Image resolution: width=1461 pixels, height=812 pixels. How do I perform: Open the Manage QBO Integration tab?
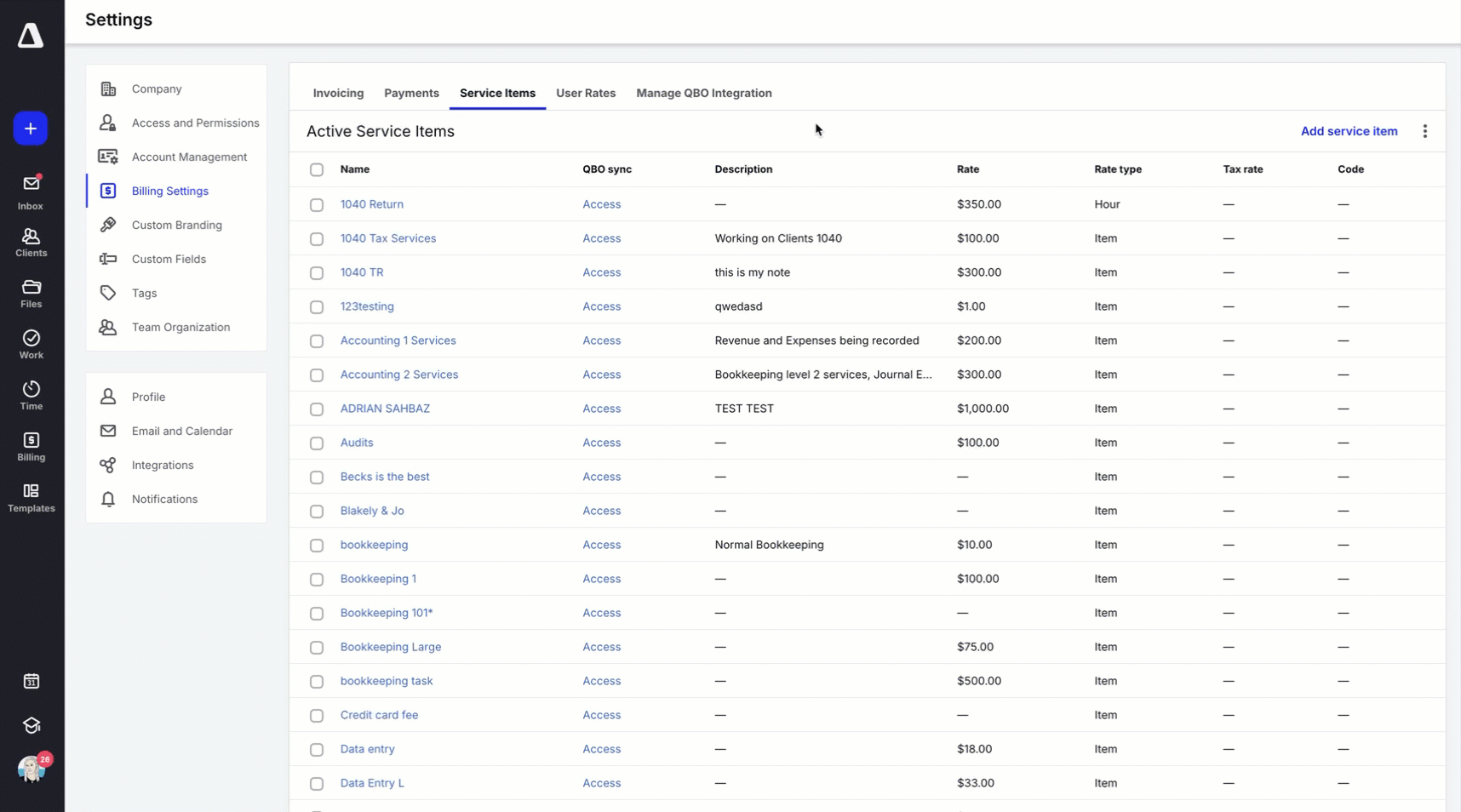[x=703, y=93]
